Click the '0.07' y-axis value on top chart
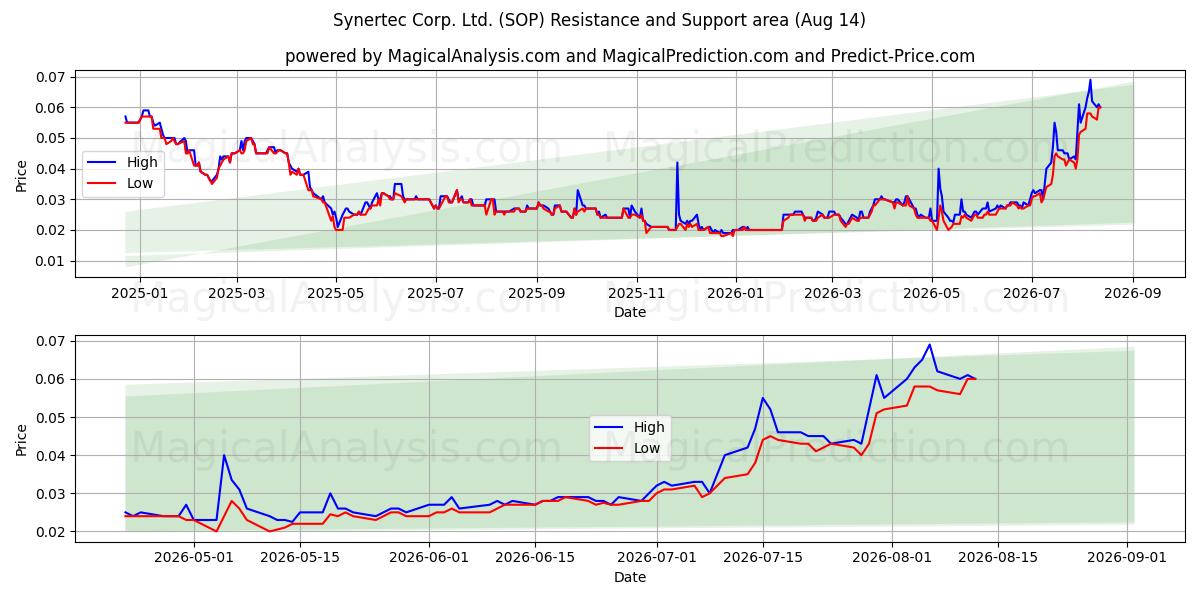Viewport: 1200px width, 600px height. [50, 77]
